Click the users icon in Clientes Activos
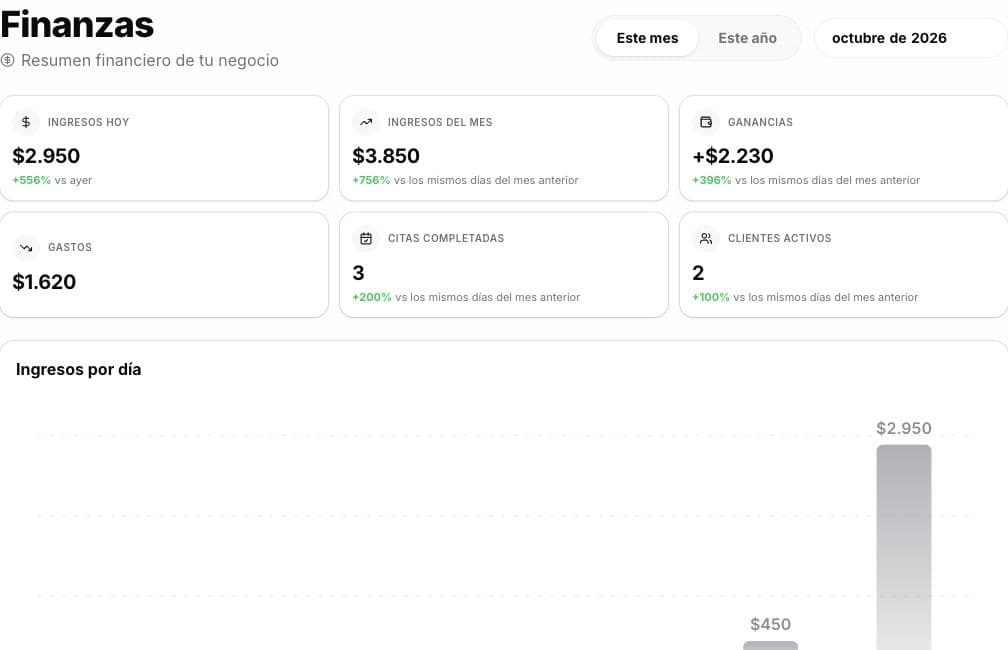The width and height of the screenshot is (1008, 650). [x=706, y=239]
